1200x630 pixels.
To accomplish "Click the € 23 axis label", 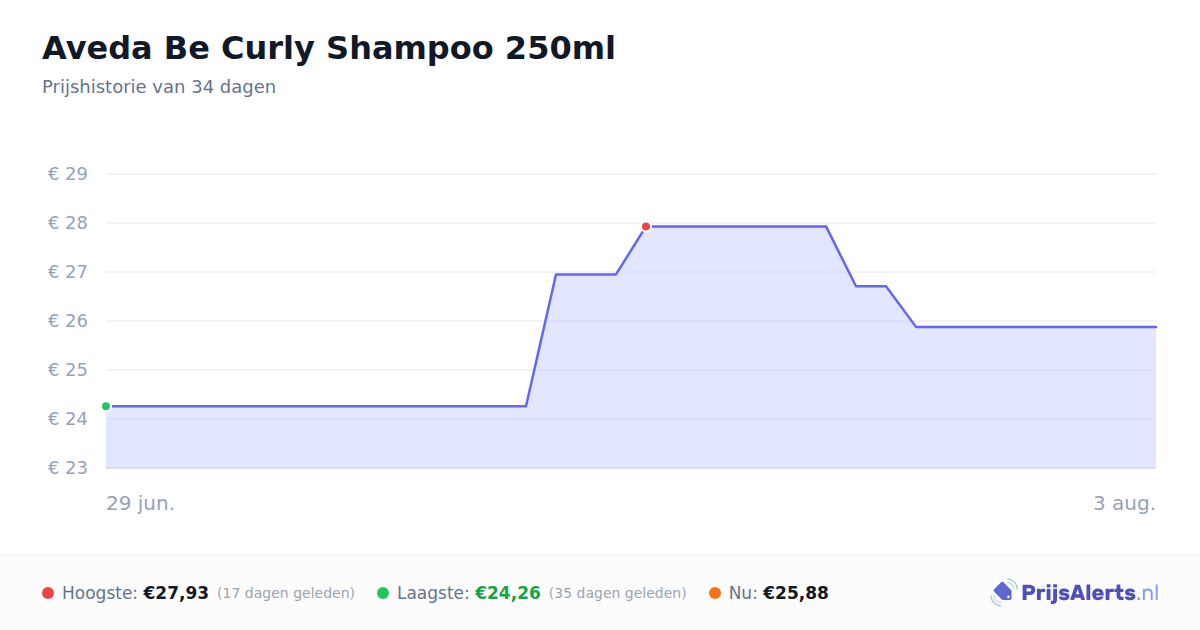I will pos(68,468).
